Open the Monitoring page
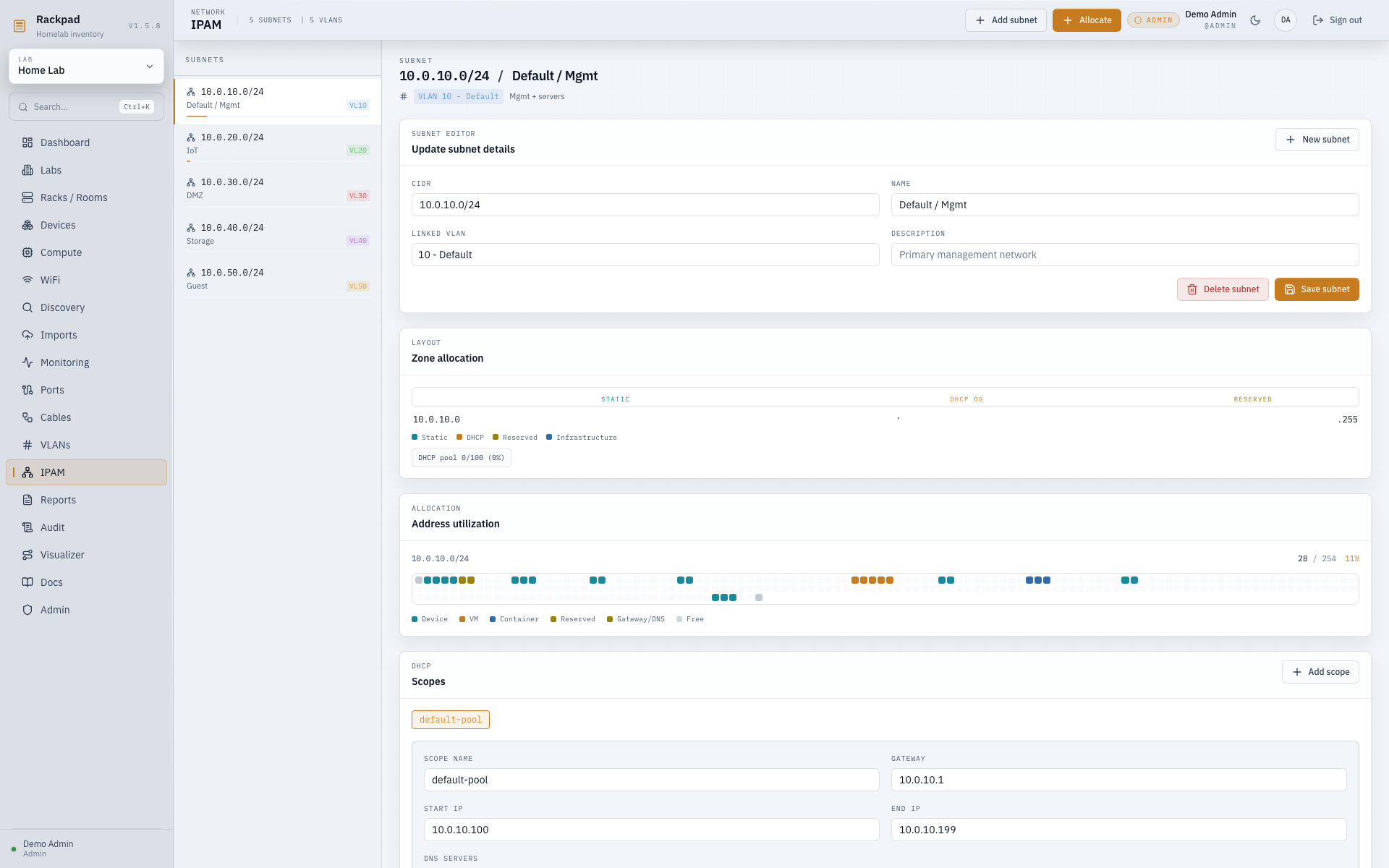This screenshot has width=1389, height=868. pyautogui.click(x=86, y=362)
